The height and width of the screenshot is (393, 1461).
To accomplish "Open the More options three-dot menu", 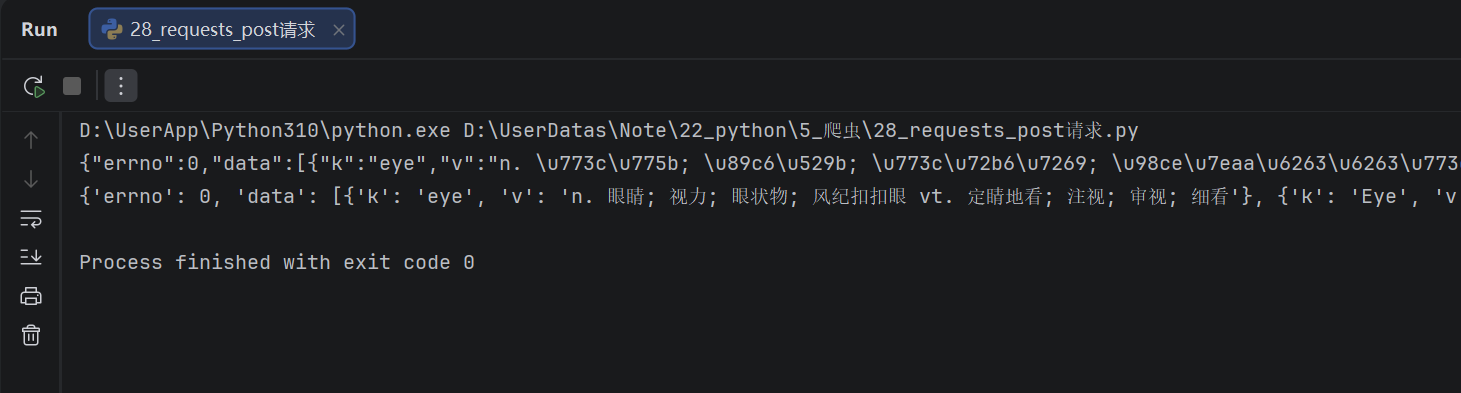I will [x=121, y=87].
